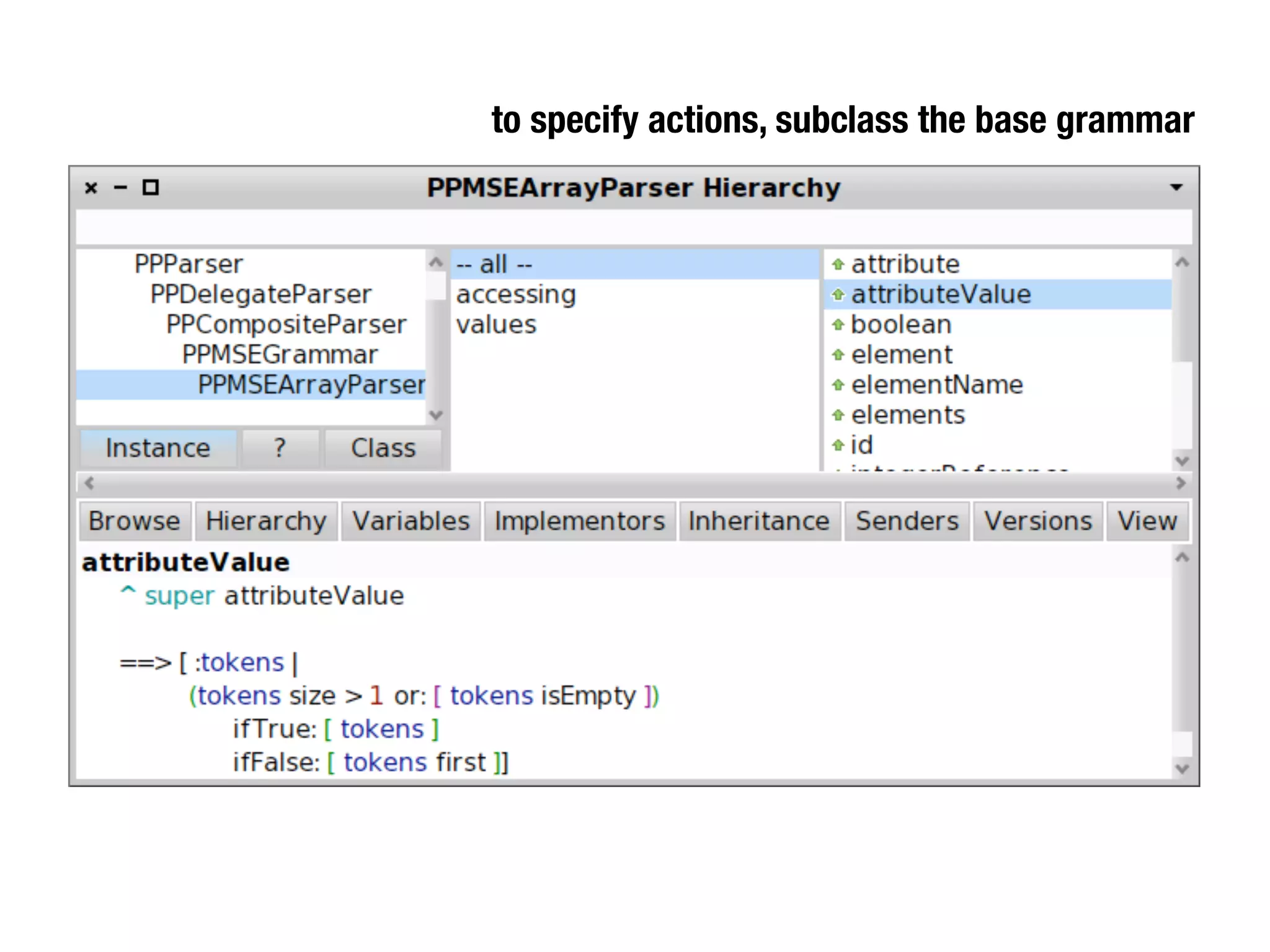Switch to Instance side
The width and height of the screenshot is (1270, 952).
pos(158,448)
